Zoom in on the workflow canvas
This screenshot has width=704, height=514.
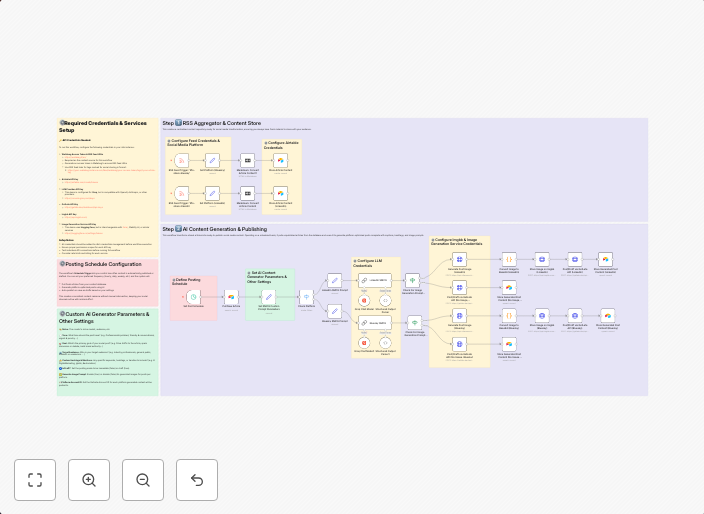pos(89,480)
